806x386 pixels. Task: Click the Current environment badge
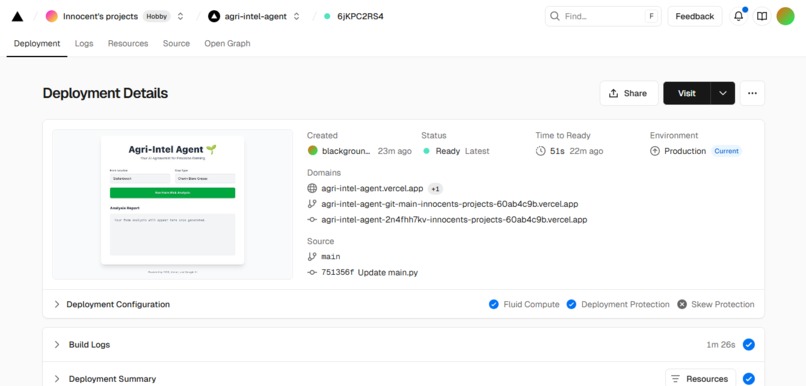(x=726, y=151)
